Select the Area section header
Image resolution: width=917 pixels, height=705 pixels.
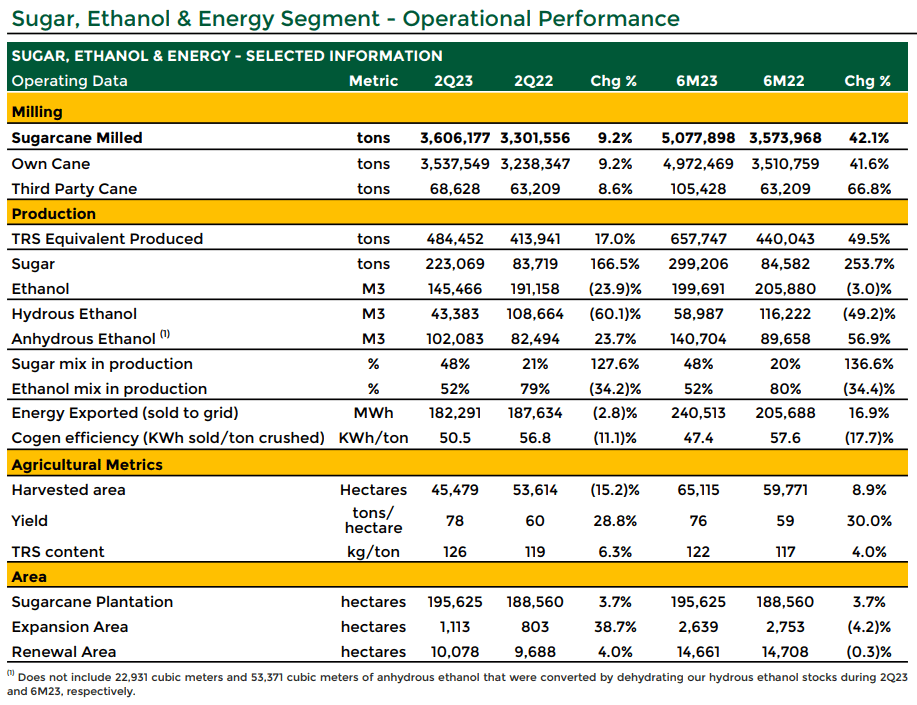point(457,576)
